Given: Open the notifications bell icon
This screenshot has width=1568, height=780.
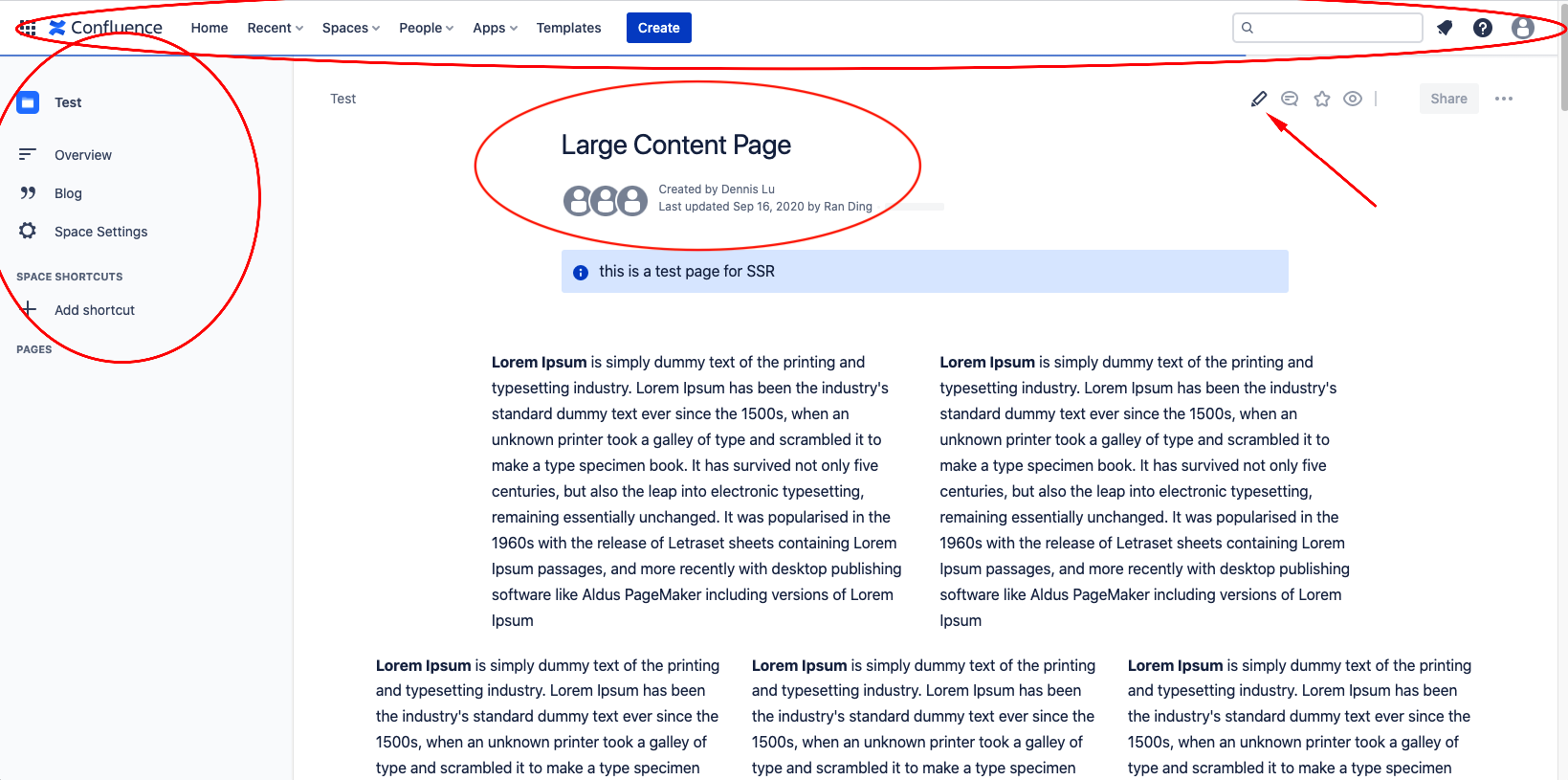Looking at the screenshot, I should 1445,28.
